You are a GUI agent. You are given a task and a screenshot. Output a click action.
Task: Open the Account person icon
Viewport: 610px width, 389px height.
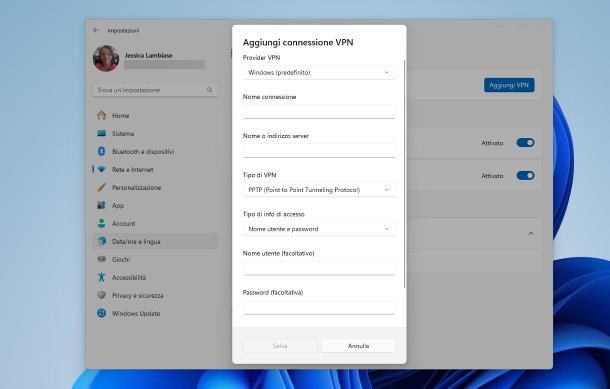click(102, 223)
